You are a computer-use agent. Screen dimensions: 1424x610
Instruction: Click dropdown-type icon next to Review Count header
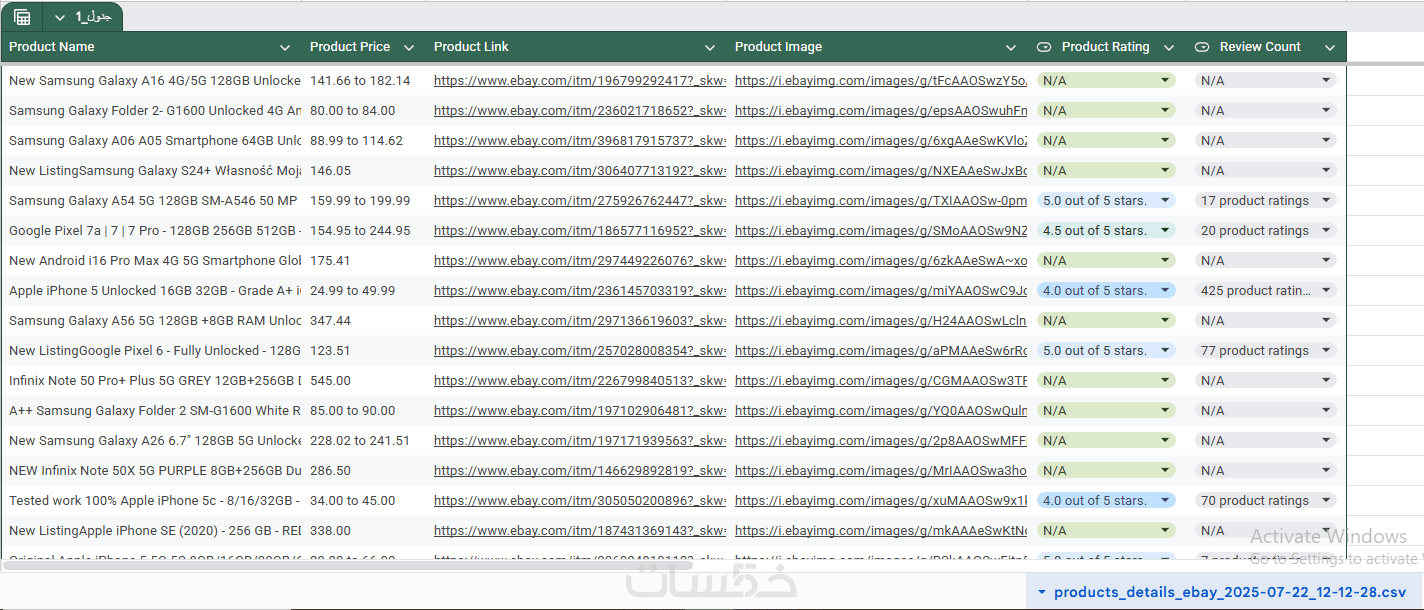point(1202,47)
